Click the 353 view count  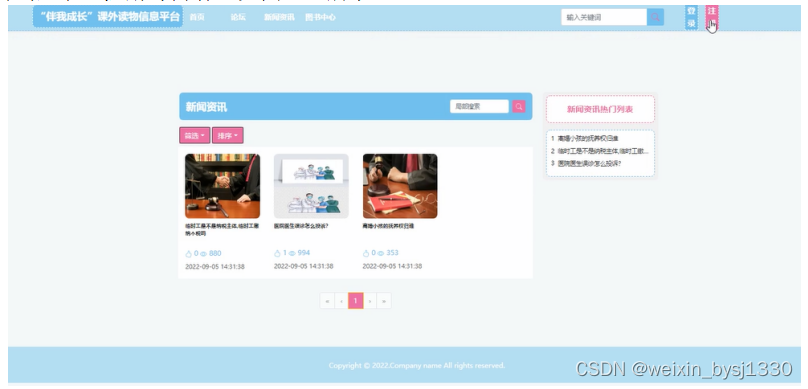click(392, 252)
